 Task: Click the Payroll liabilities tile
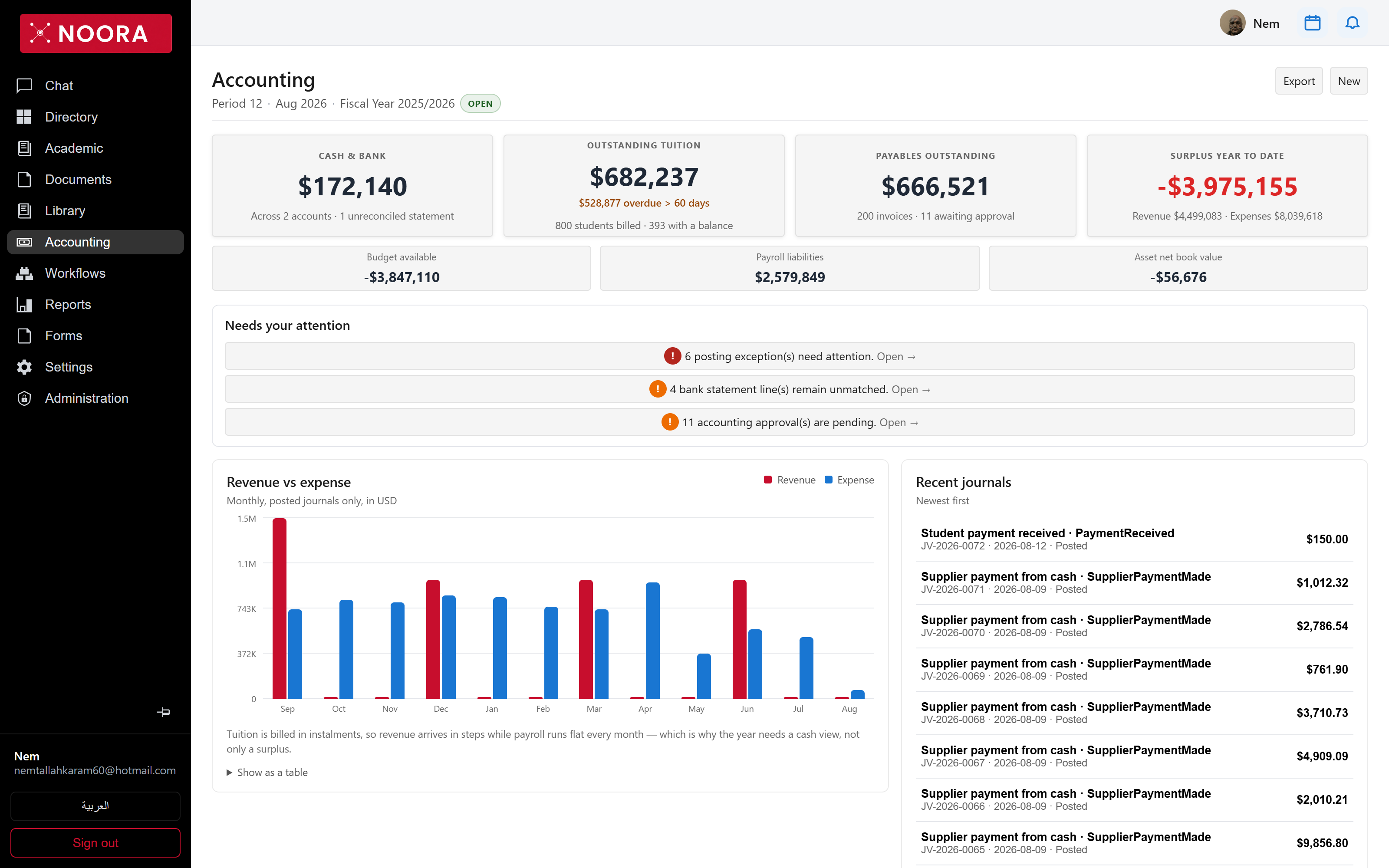pos(790,268)
